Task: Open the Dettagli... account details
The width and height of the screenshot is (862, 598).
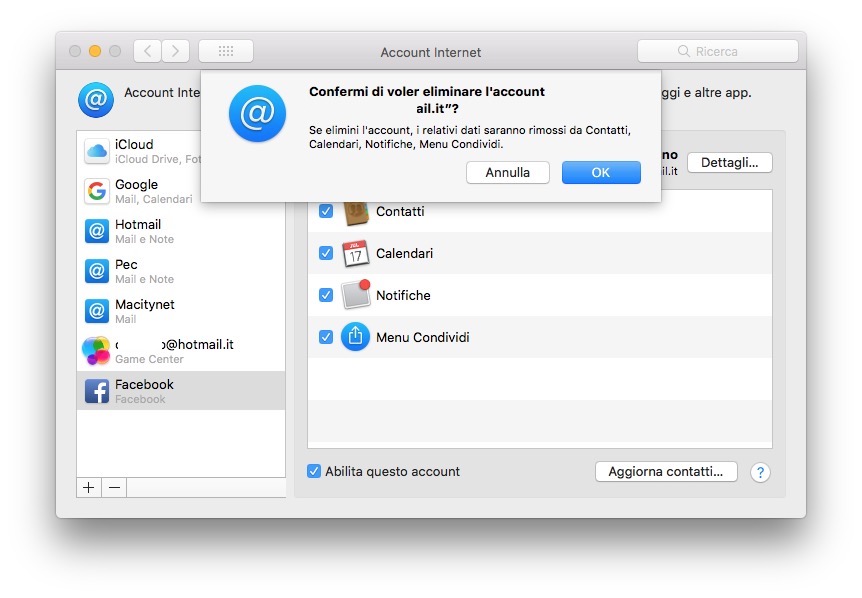Action: (x=730, y=163)
